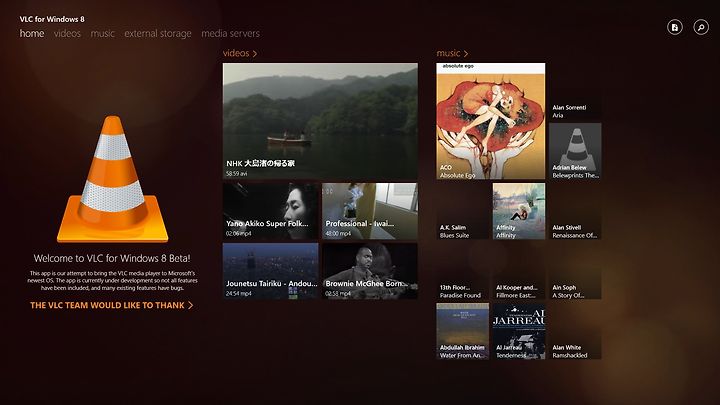Open Al Kooper Fillmore East album

click(519, 271)
